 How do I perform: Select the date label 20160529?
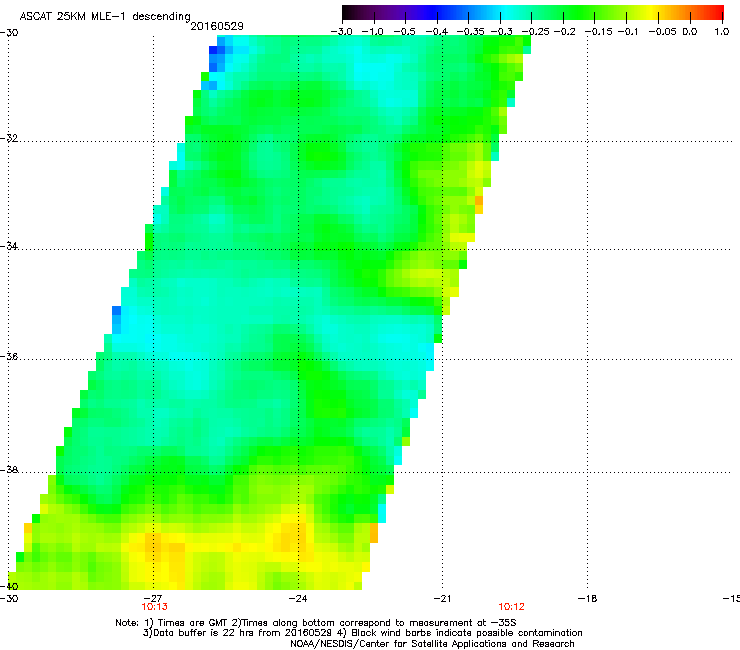[217, 26]
